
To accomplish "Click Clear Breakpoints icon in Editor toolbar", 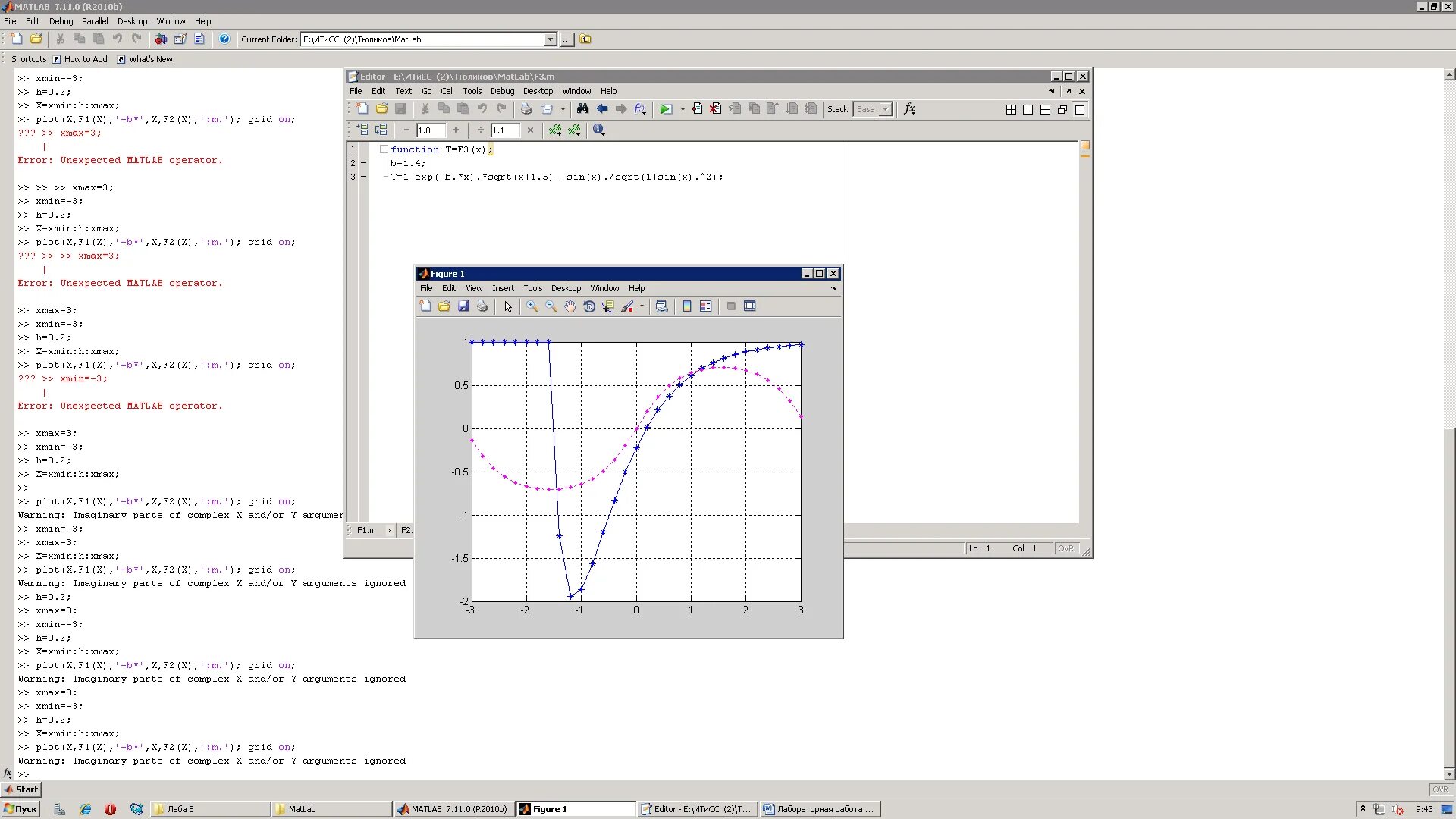I will click(x=715, y=109).
